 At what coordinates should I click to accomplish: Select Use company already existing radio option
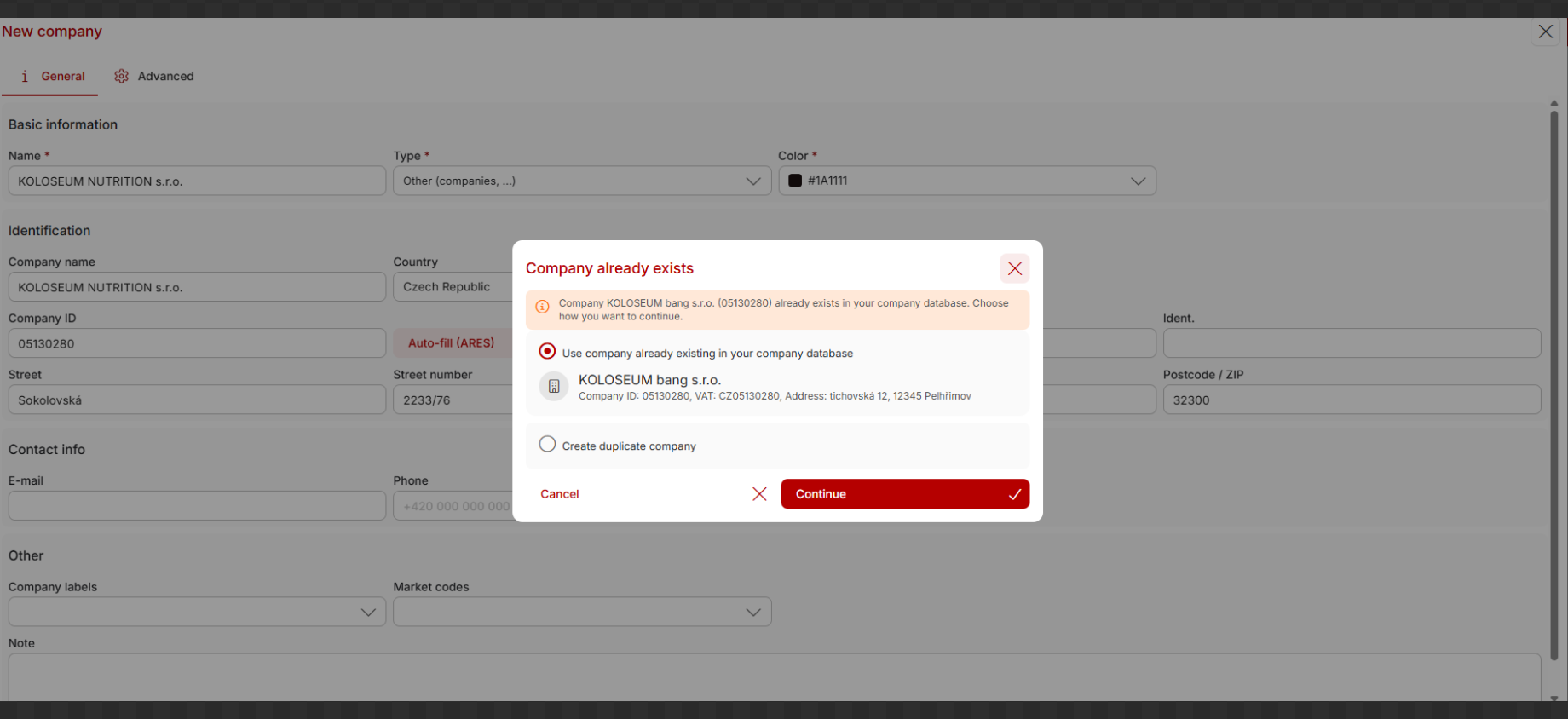click(547, 352)
